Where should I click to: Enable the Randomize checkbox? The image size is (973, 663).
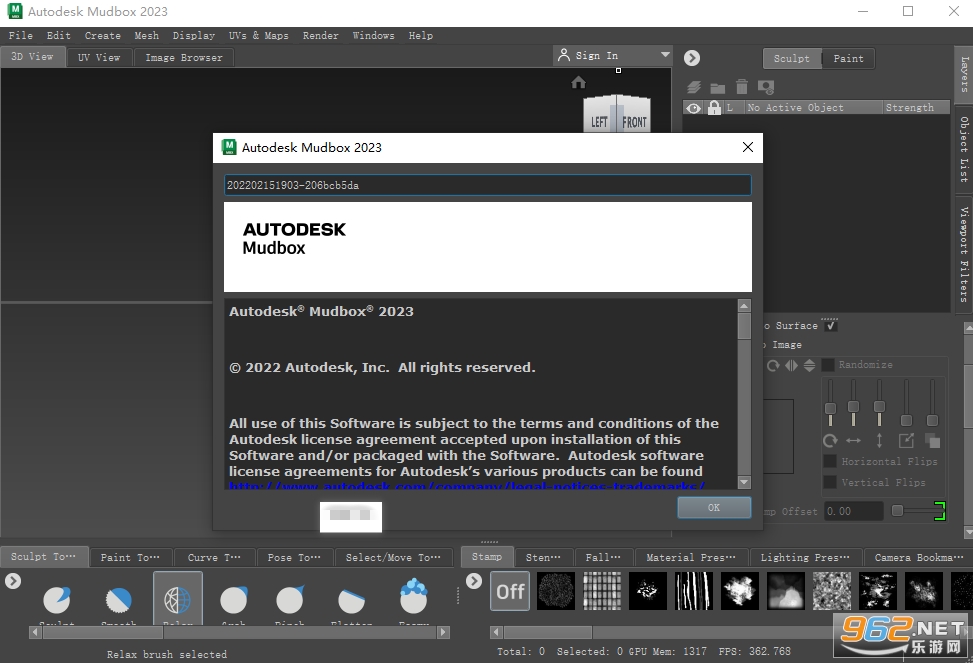pos(828,365)
